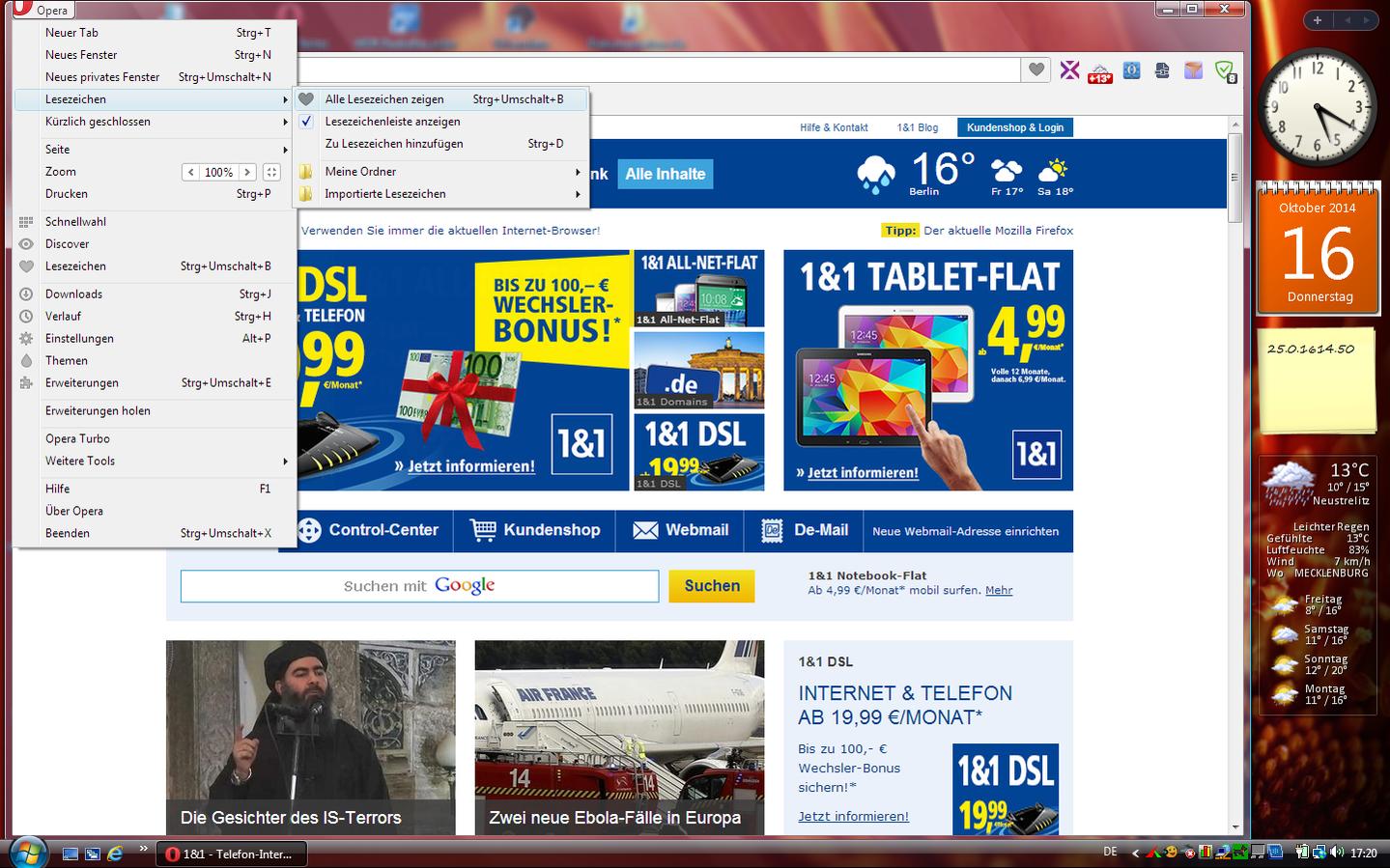The width and height of the screenshot is (1390, 868).
Task: Open Discover from the Opera menu
Action: pyautogui.click(x=155, y=243)
